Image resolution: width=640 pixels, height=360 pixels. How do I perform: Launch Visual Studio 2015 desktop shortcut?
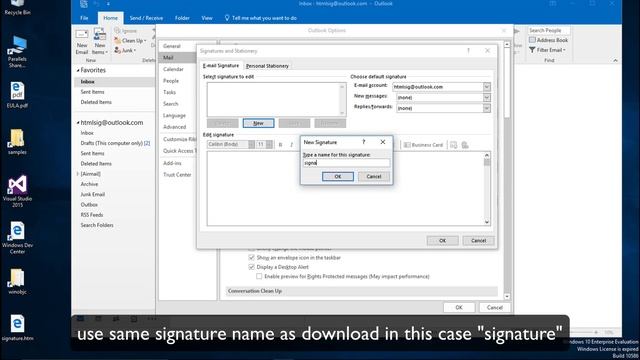[x=17, y=191]
